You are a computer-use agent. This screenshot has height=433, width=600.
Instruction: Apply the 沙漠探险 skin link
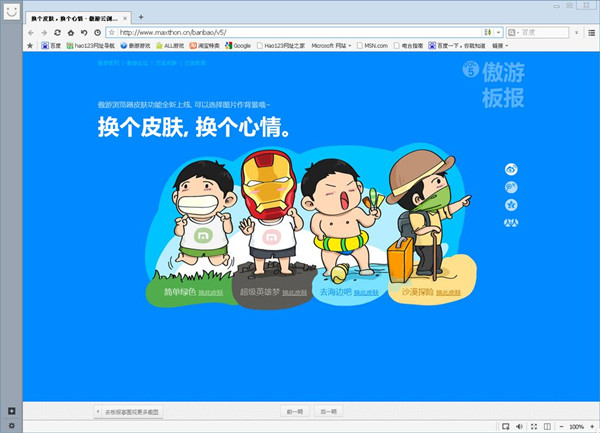pos(448,293)
